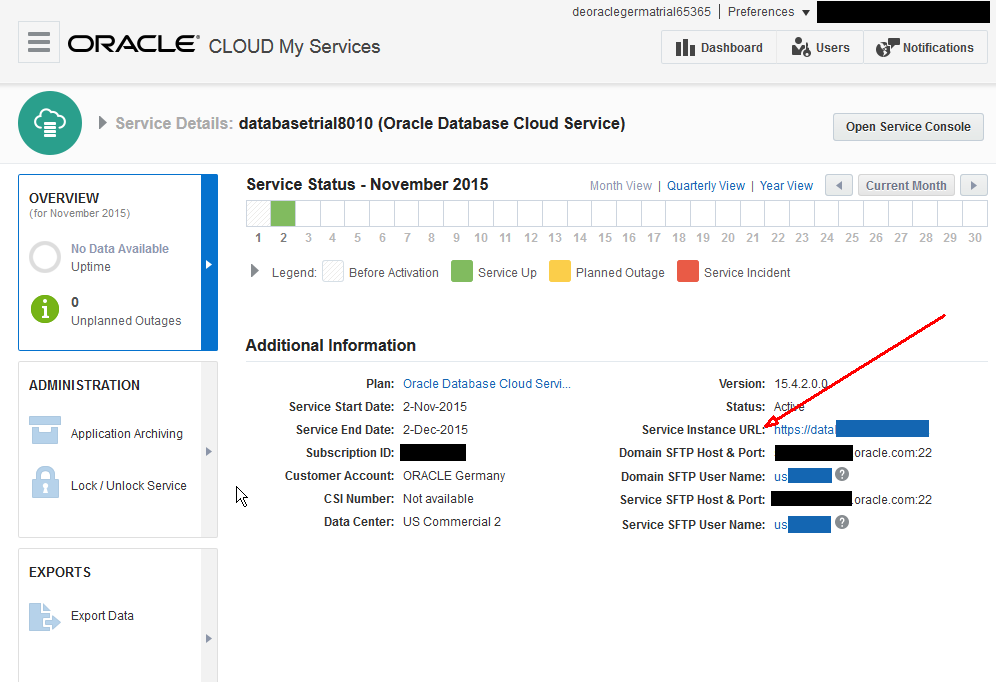
Task: Click the next month arrow in Service Status
Action: coord(973,185)
